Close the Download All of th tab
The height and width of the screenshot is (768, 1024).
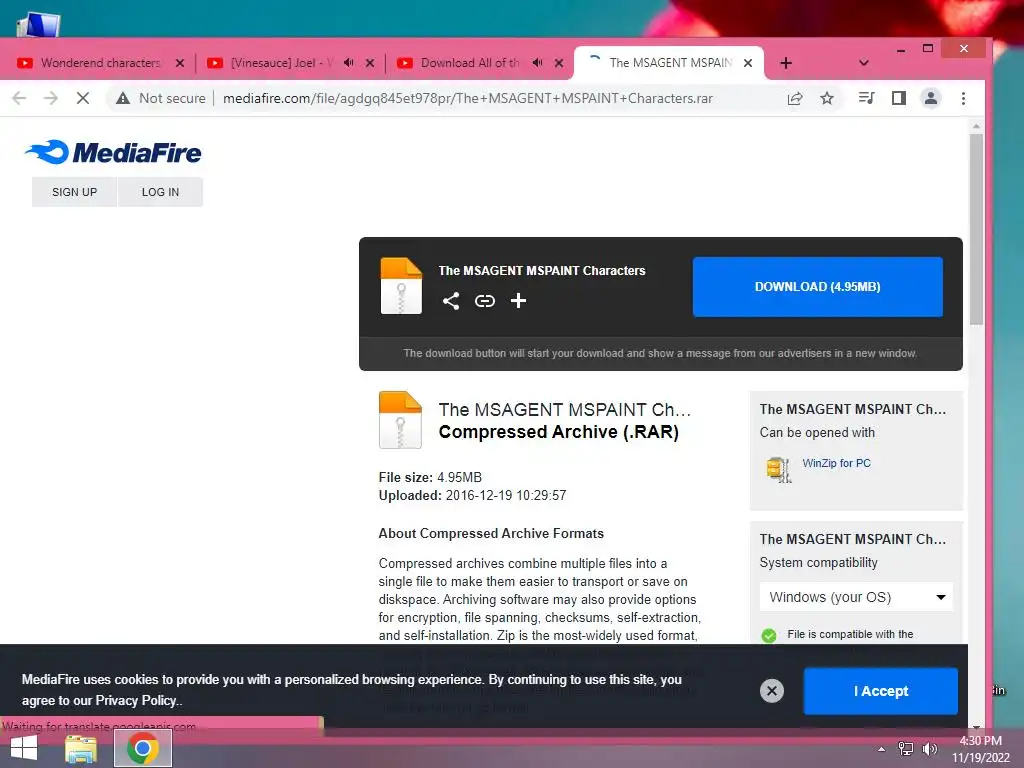point(559,63)
